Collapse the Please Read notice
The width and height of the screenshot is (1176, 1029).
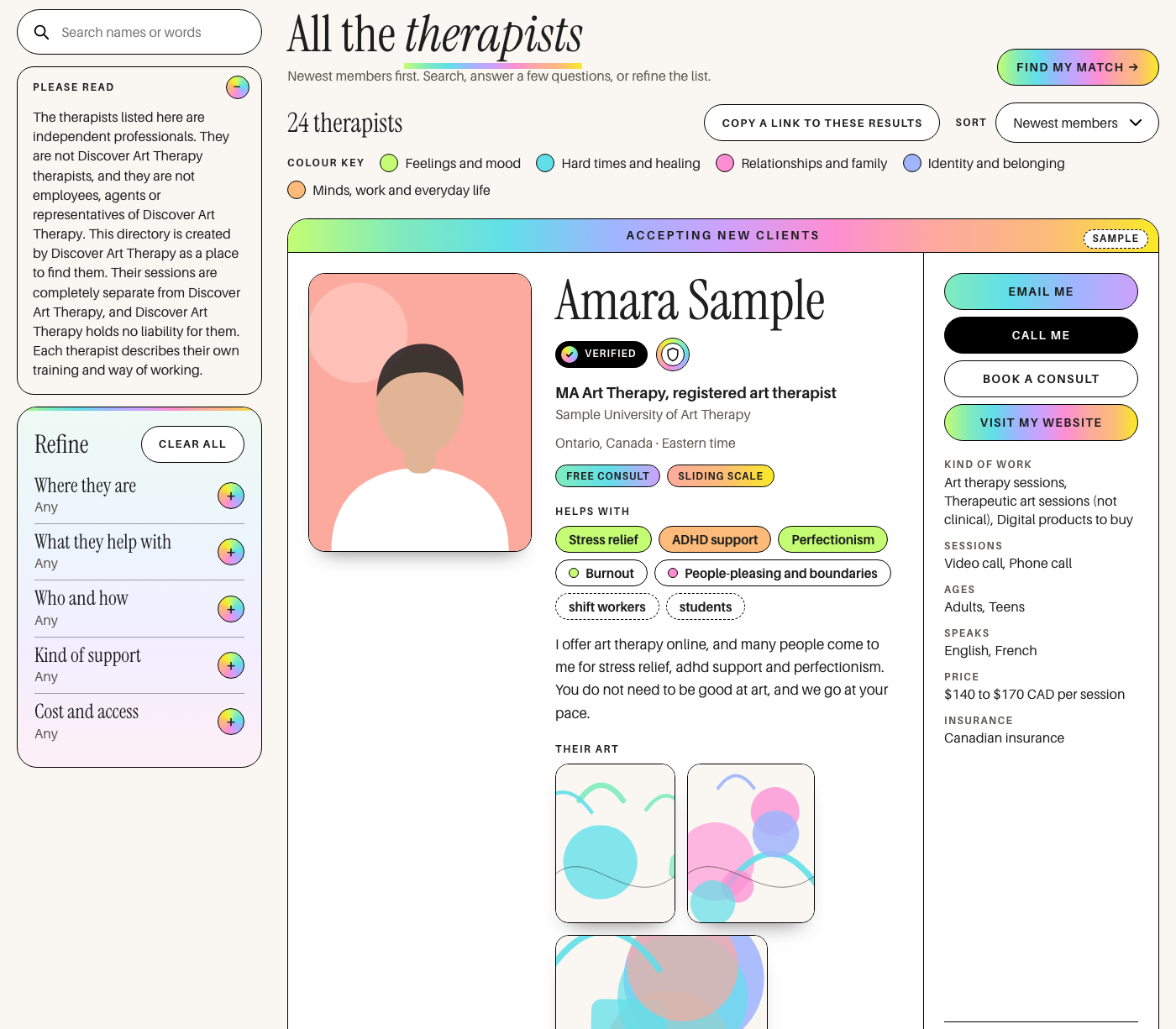click(x=238, y=87)
